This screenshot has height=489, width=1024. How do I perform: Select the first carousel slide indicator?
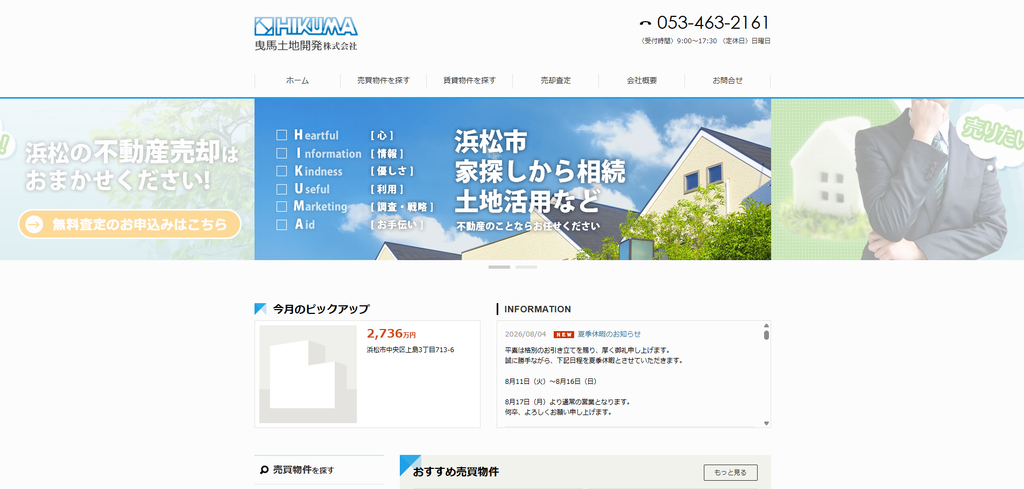point(499,267)
